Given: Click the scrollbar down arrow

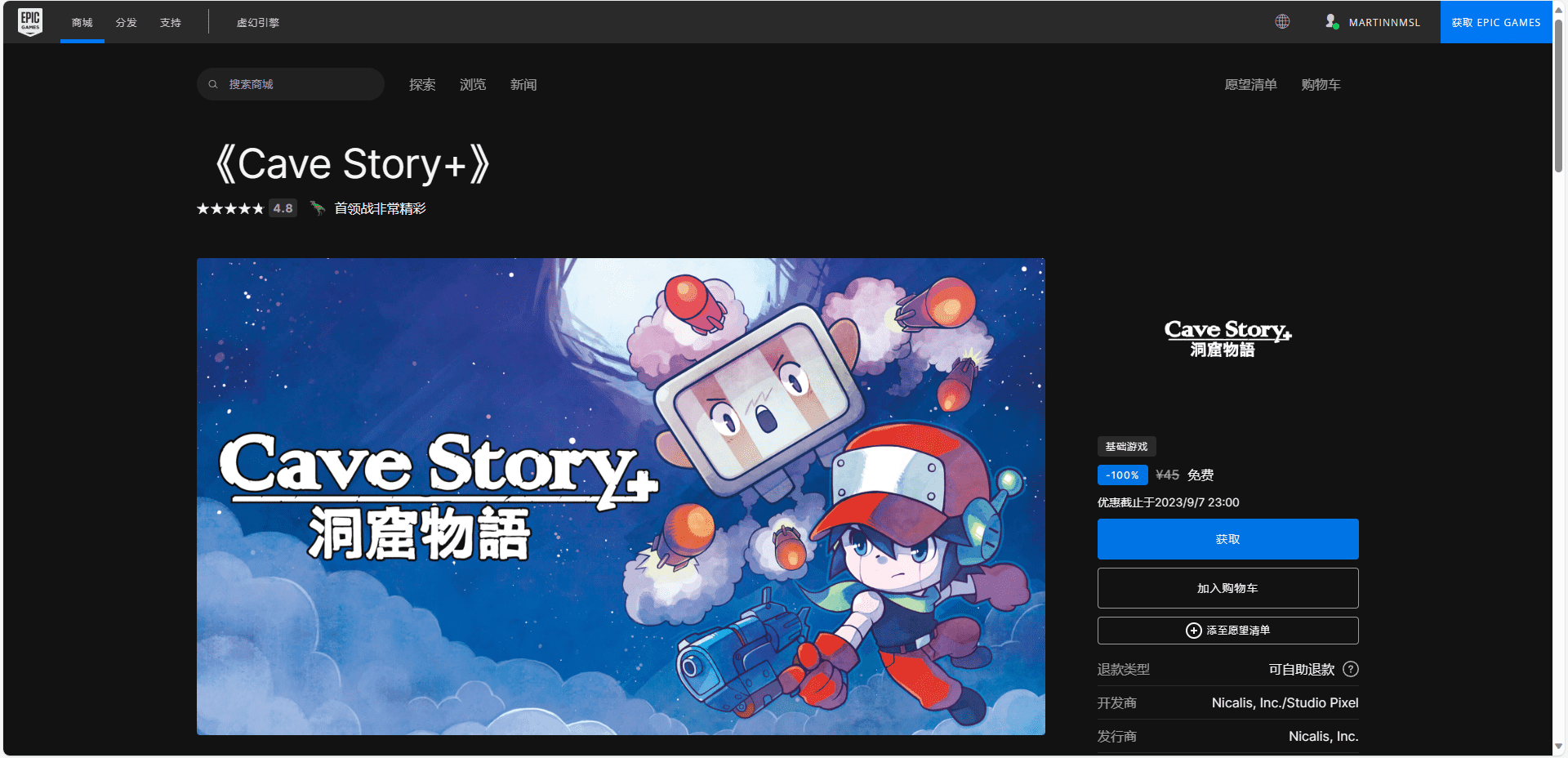Looking at the screenshot, I should pos(1558,746).
